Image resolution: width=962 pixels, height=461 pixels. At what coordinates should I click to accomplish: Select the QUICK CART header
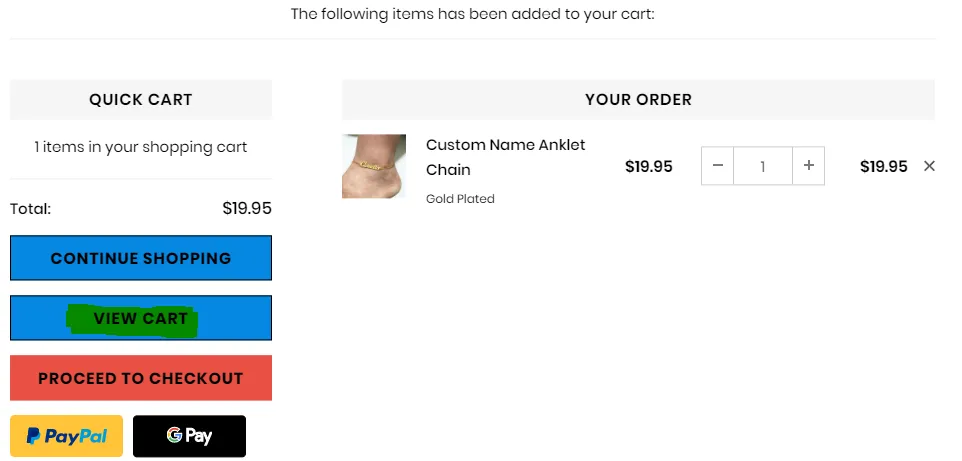[x=140, y=99]
